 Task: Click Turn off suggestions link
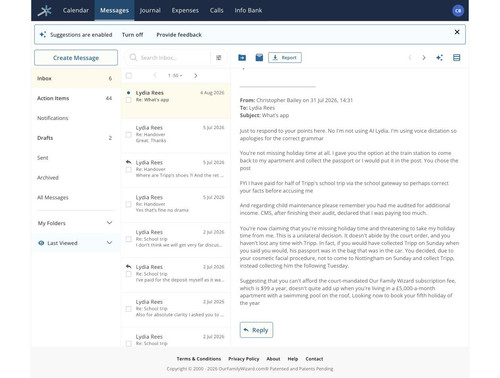click(x=132, y=35)
